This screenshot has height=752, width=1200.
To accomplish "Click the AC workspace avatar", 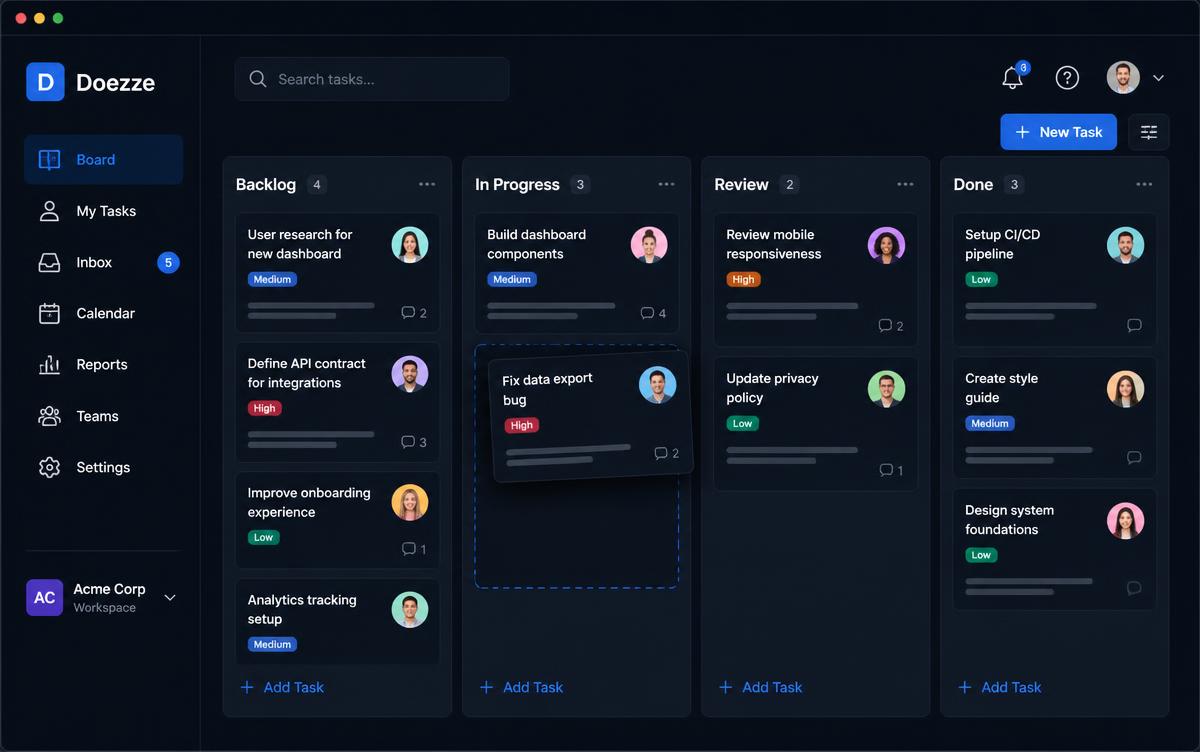I will coord(45,598).
